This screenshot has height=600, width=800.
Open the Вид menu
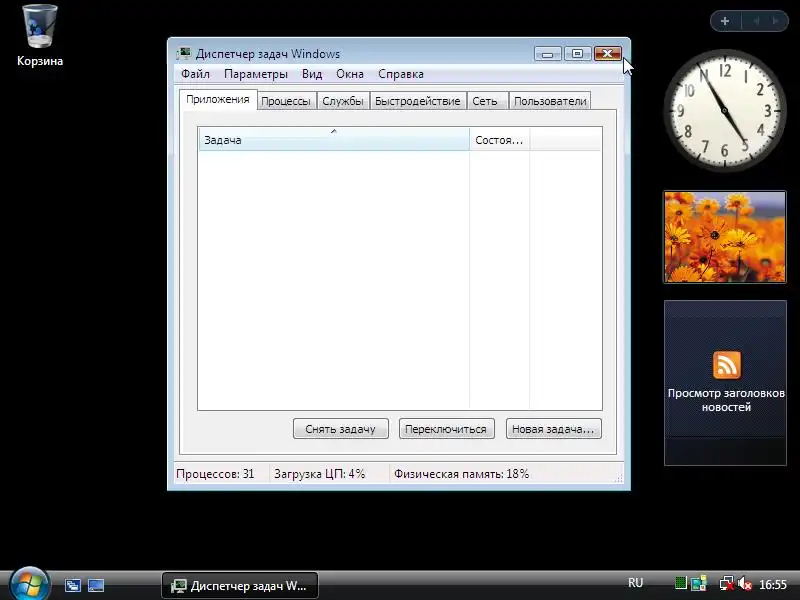pyautogui.click(x=312, y=74)
